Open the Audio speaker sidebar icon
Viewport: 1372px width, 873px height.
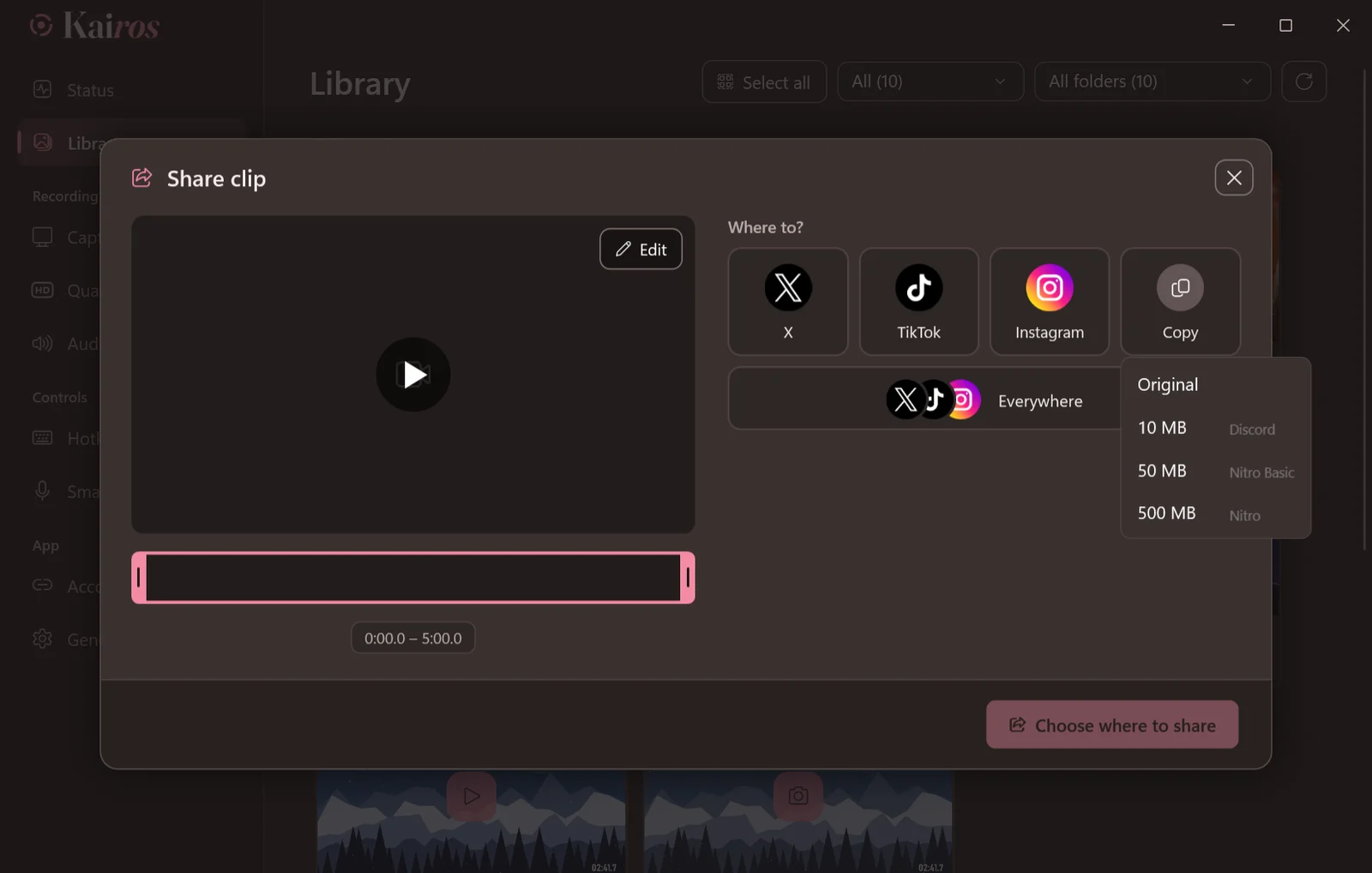(x=42, y=343)
